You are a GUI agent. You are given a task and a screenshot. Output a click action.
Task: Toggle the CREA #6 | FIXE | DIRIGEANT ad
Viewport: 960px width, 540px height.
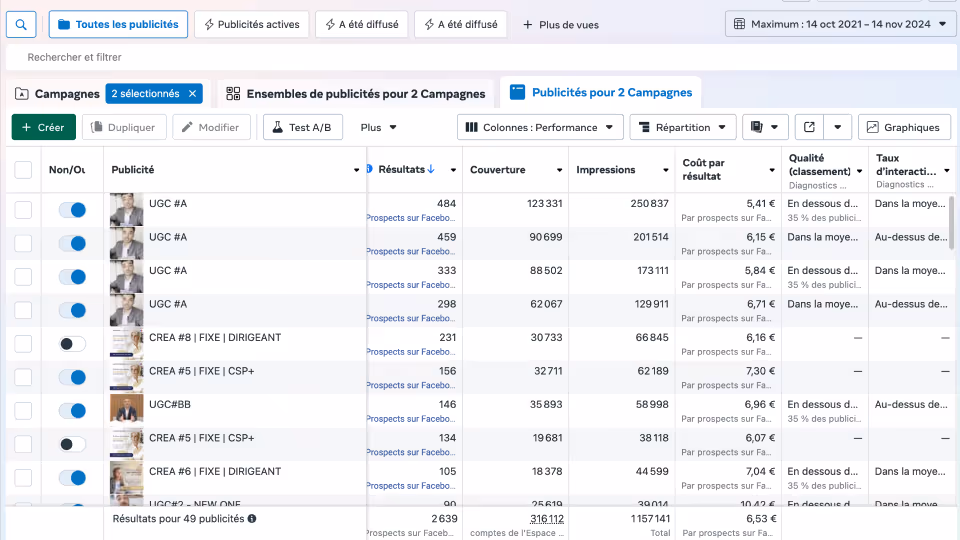coord(72,478)
